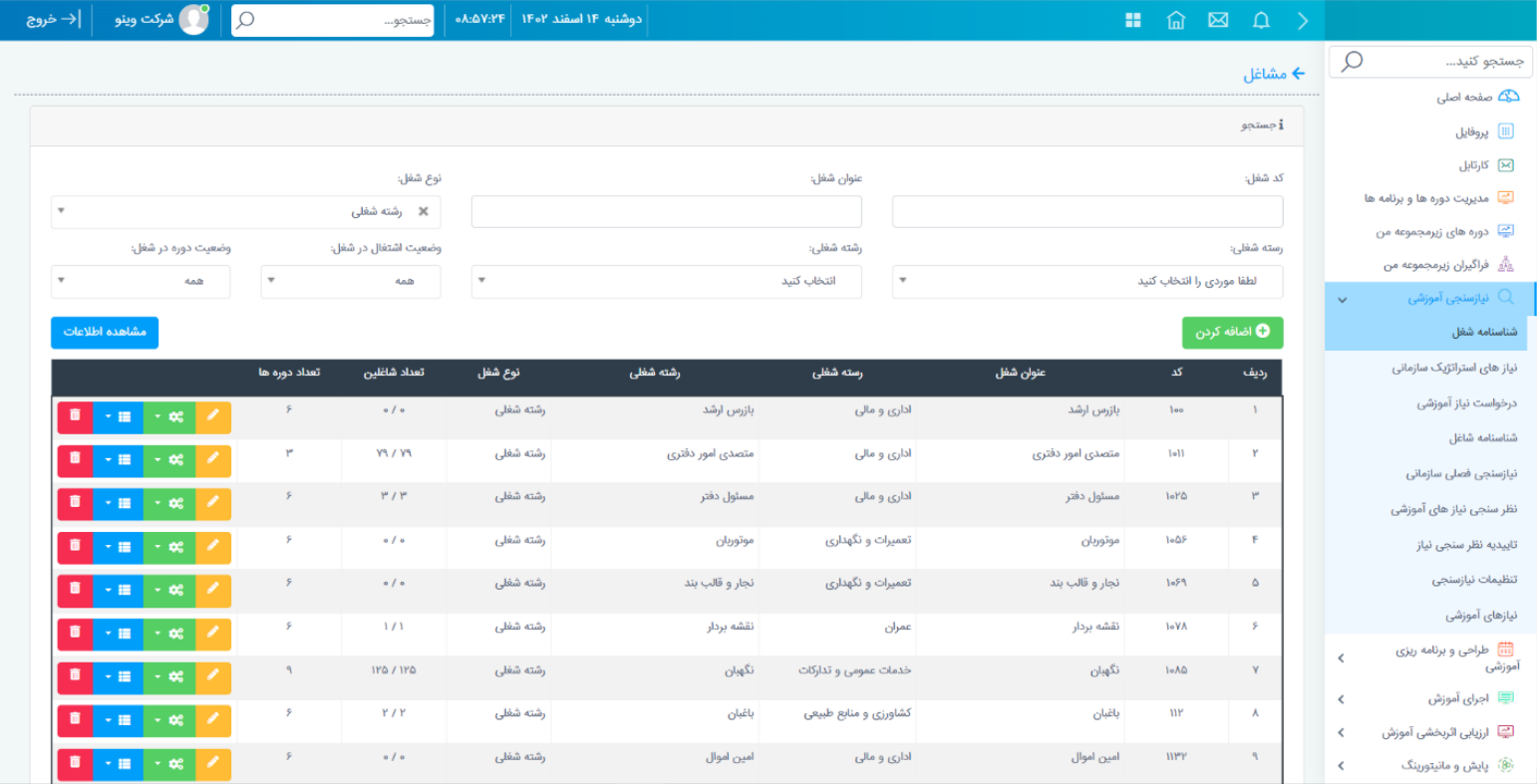Screen dimensions: 1537x784
Task: Open دوره های زیرمجموعه من
Action: click(x=1445, y=232)
